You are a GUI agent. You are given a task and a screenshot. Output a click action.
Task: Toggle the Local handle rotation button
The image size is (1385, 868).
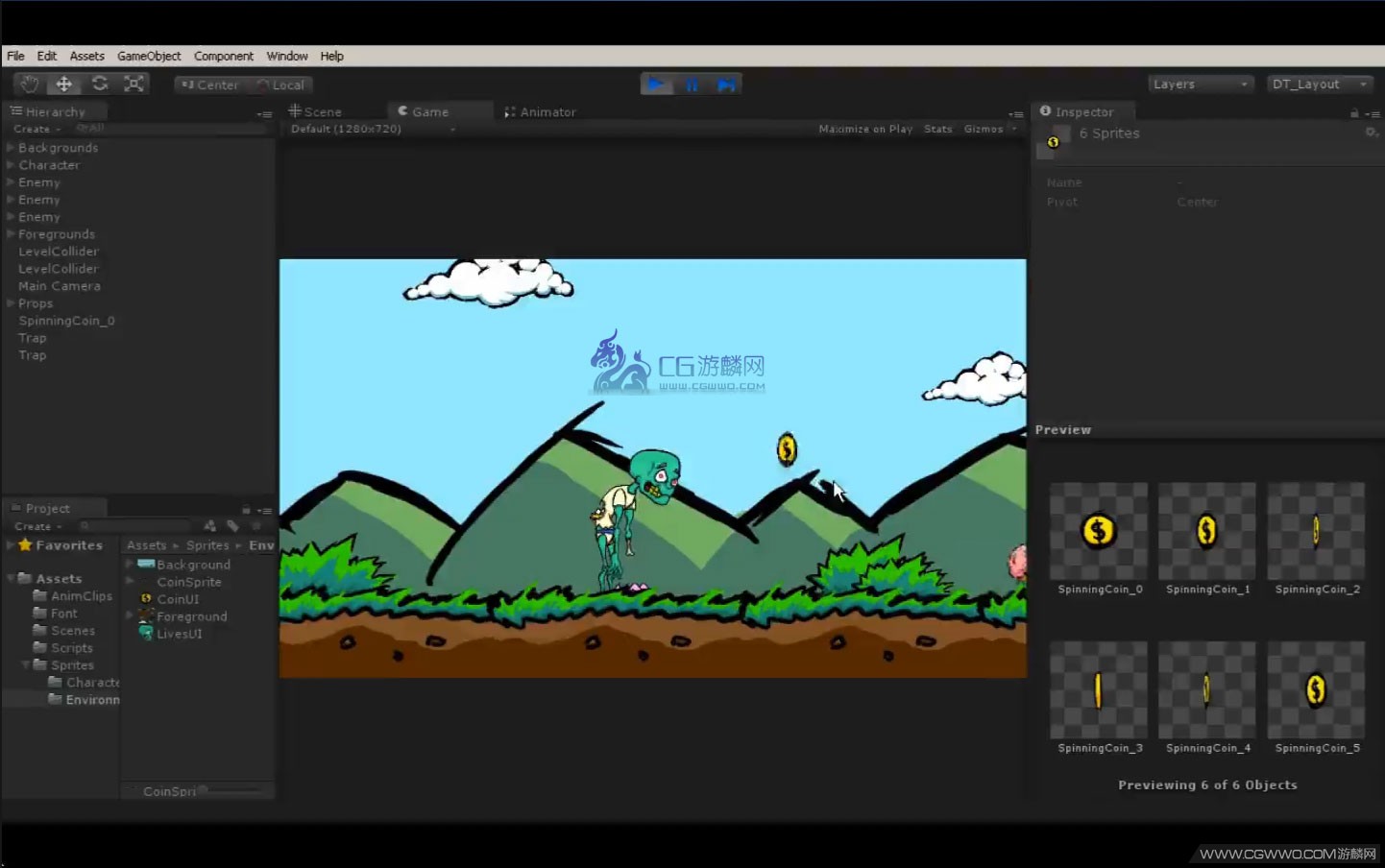pyautogui.click(x=280, y=84)
